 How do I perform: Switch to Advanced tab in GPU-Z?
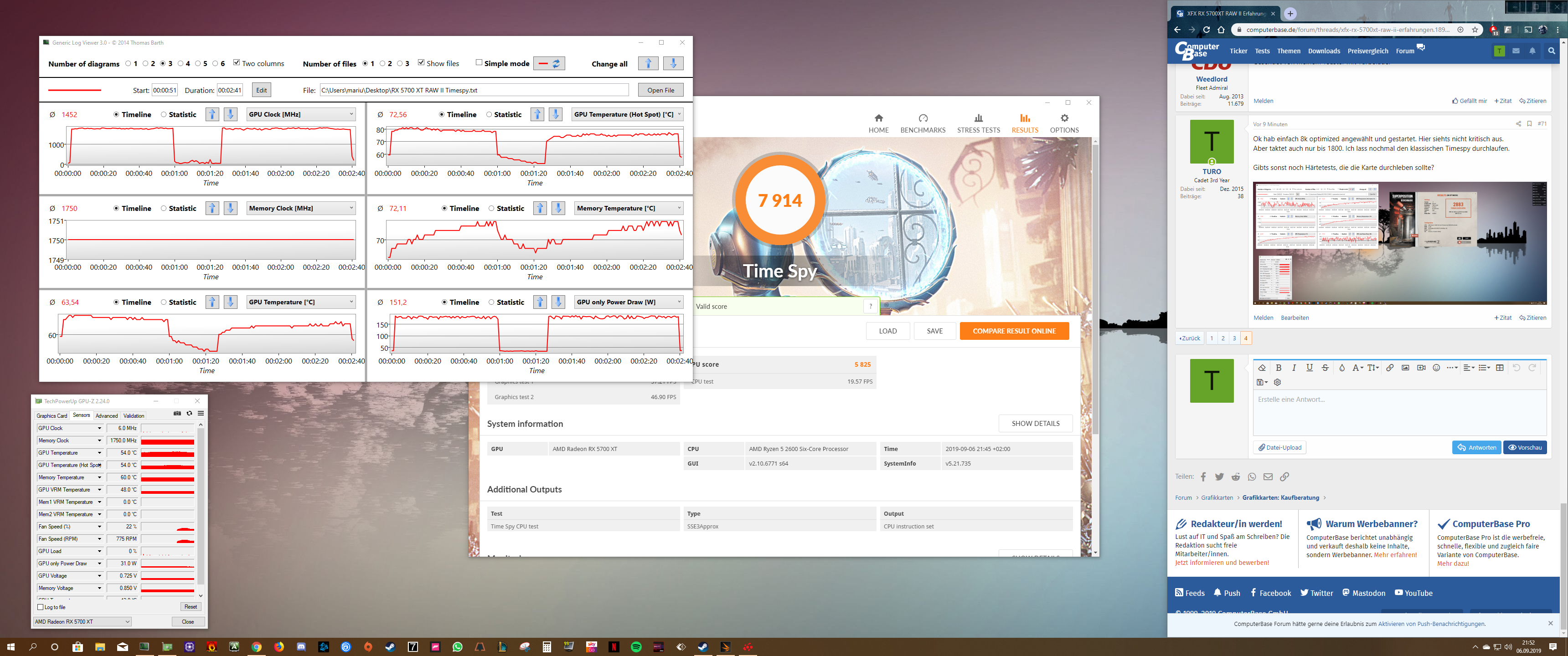tap(107, 415)
